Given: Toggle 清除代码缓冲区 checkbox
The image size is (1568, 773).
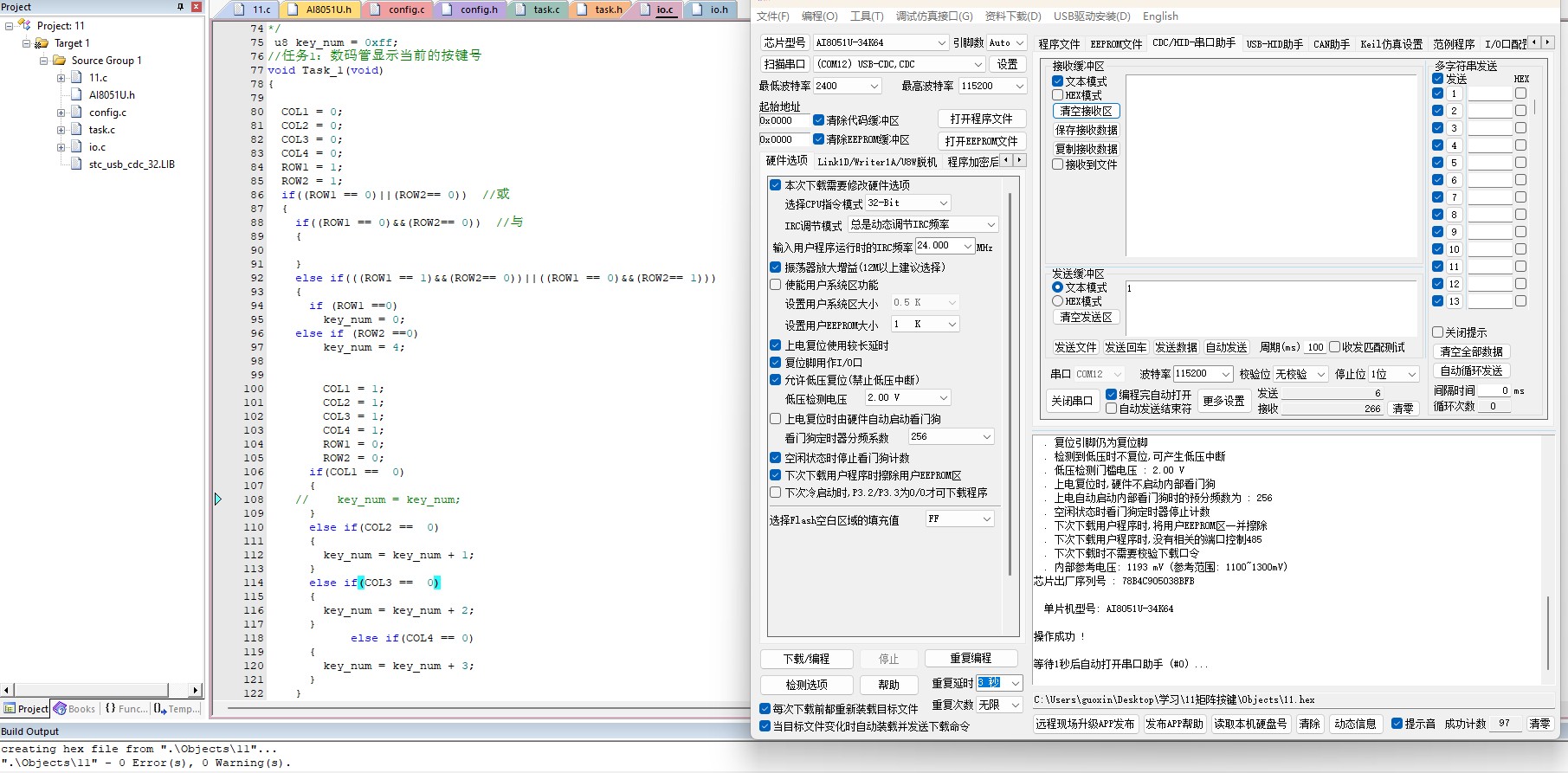Looking at the screenshot, I should pyautogui.click(x=818, y=120).
